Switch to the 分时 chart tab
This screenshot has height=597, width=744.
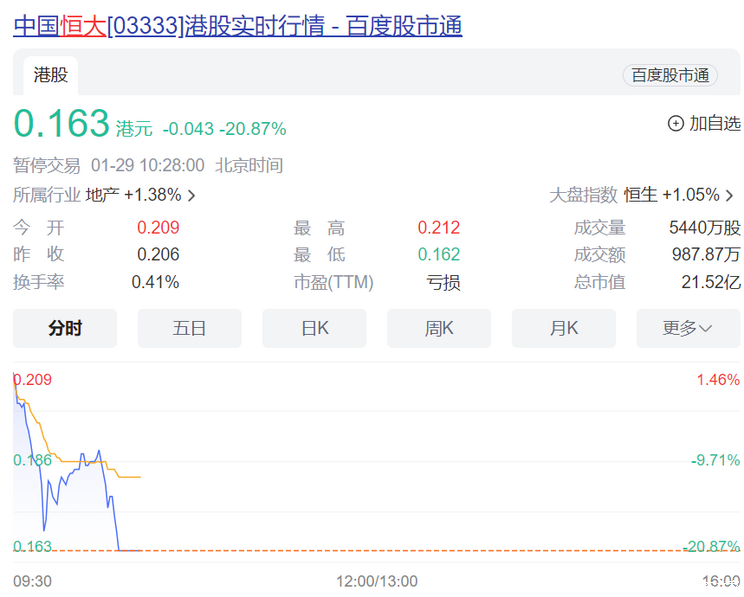(x=65, y=328)
